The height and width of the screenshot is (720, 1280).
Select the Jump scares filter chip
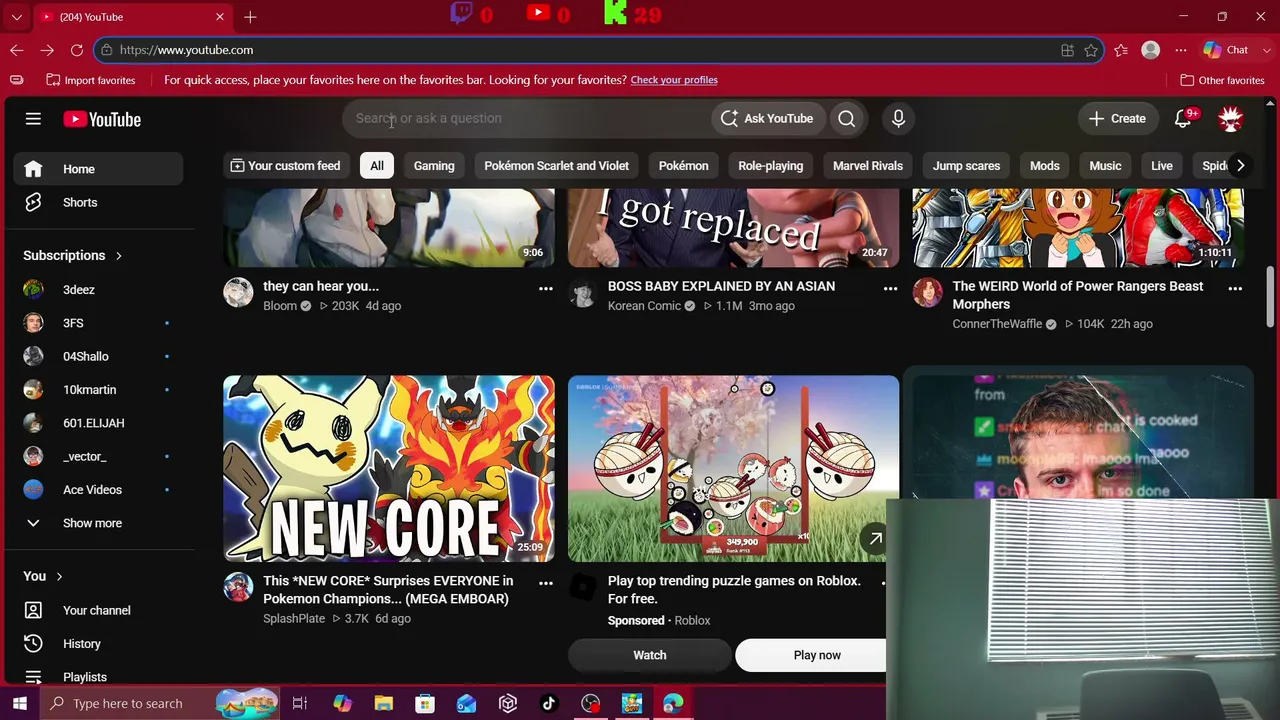(x=966, y=166)
